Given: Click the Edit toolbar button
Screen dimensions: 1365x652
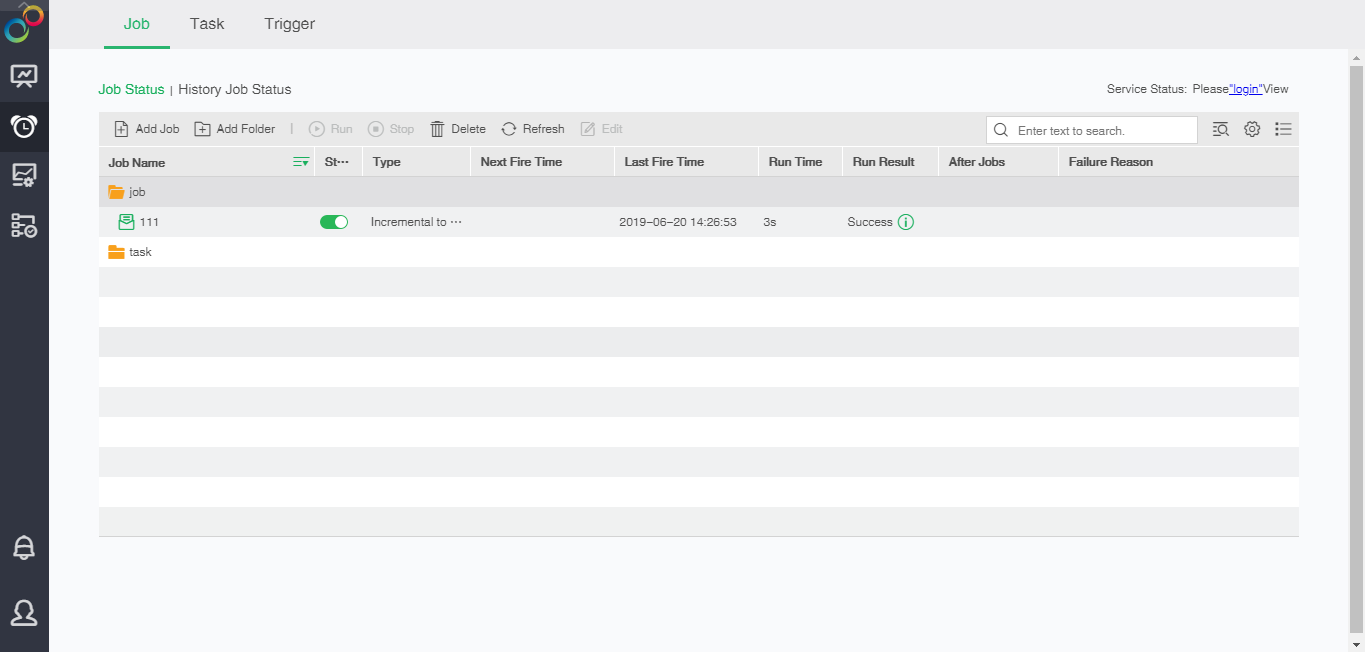Looking at the screenshot, I should point(602,129).
